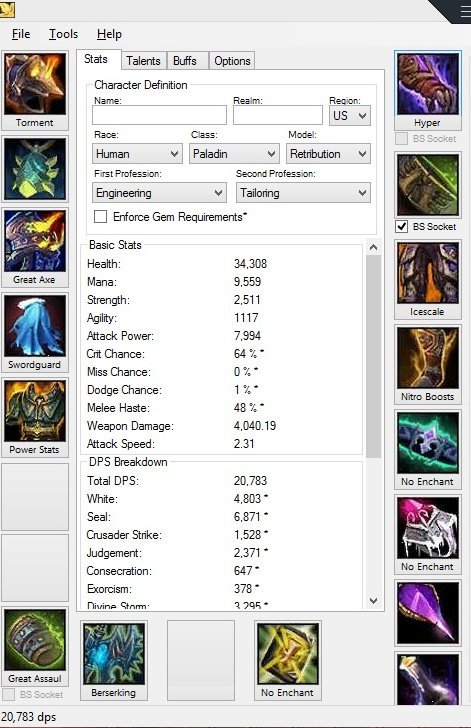The image size is (471, 728).
Task: Open the boots slot labeled Nitro Boosts
Action: [x=428, y=364]
